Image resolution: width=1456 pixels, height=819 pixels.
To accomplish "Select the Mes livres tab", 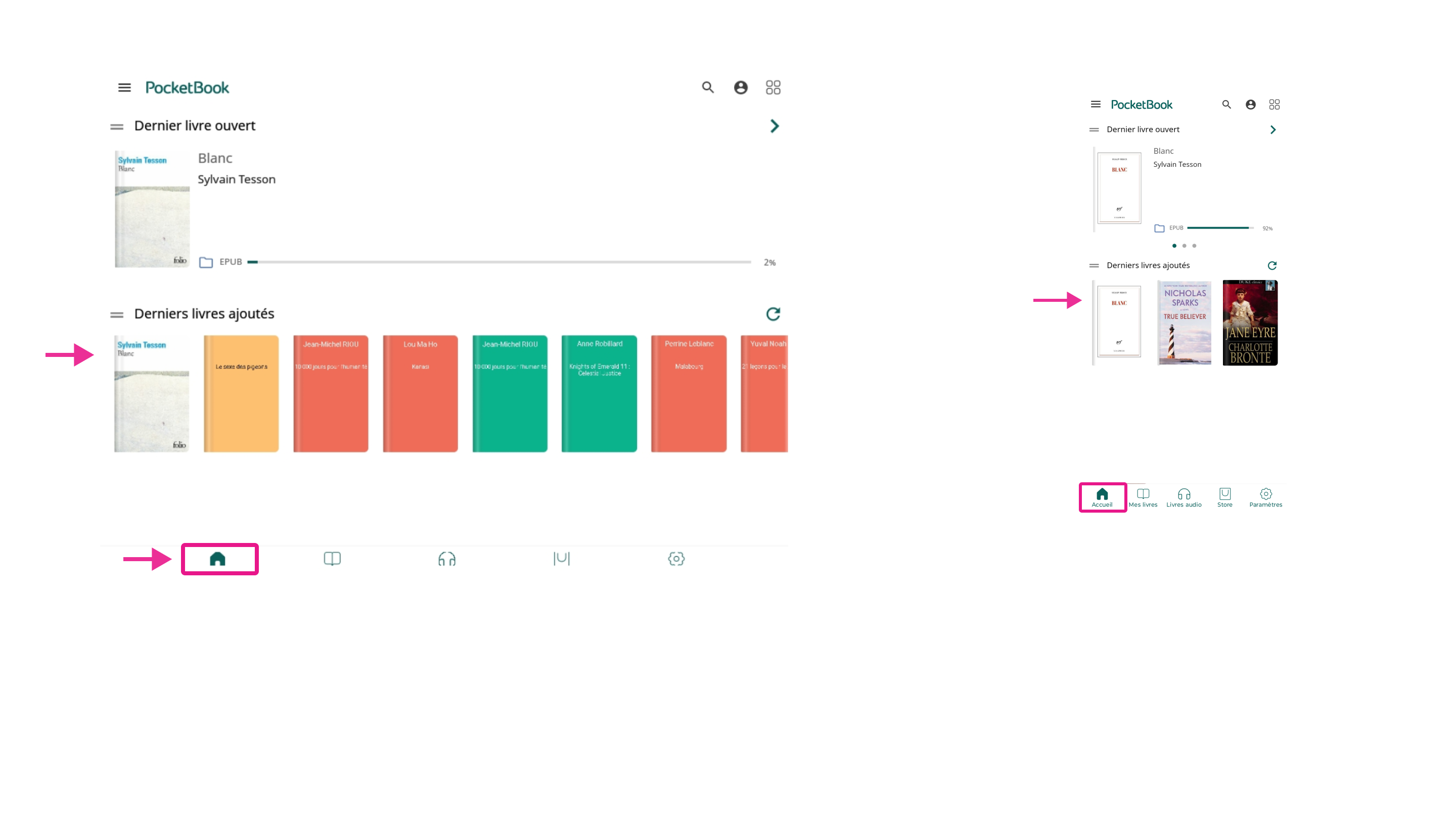I will (1143, 498).
